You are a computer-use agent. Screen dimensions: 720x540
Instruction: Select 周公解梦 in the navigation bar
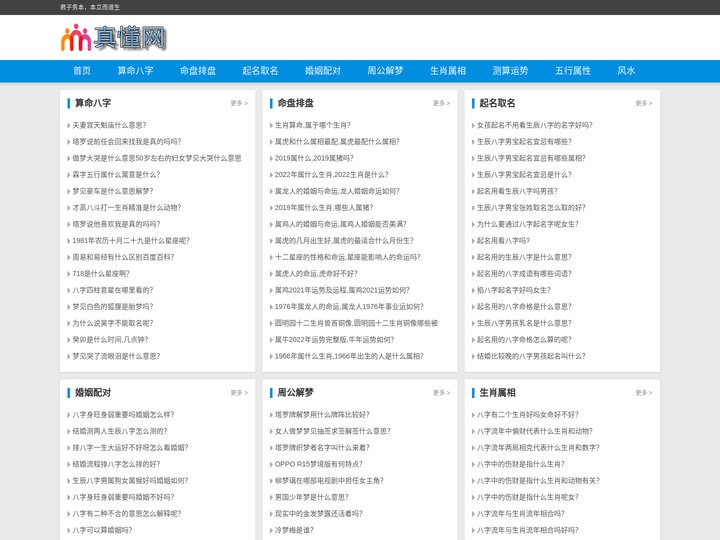[x=385, y=71]
